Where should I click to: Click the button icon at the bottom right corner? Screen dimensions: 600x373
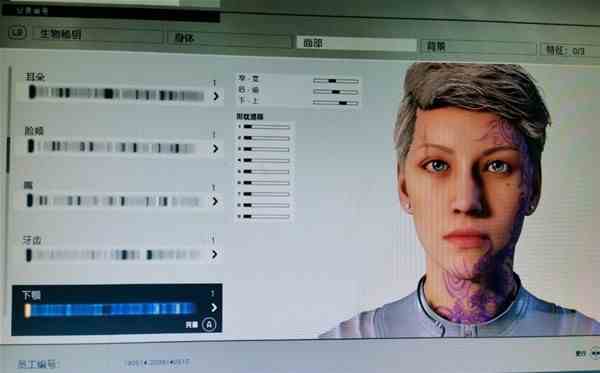pyautogui.click(x=595, y=352)
